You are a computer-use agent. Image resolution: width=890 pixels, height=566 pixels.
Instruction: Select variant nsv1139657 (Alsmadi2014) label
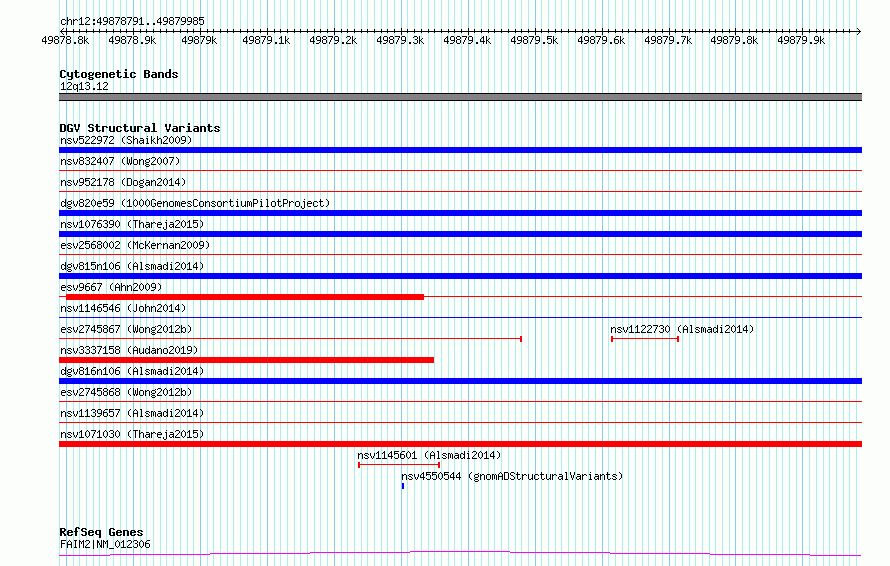coord(132,413)
